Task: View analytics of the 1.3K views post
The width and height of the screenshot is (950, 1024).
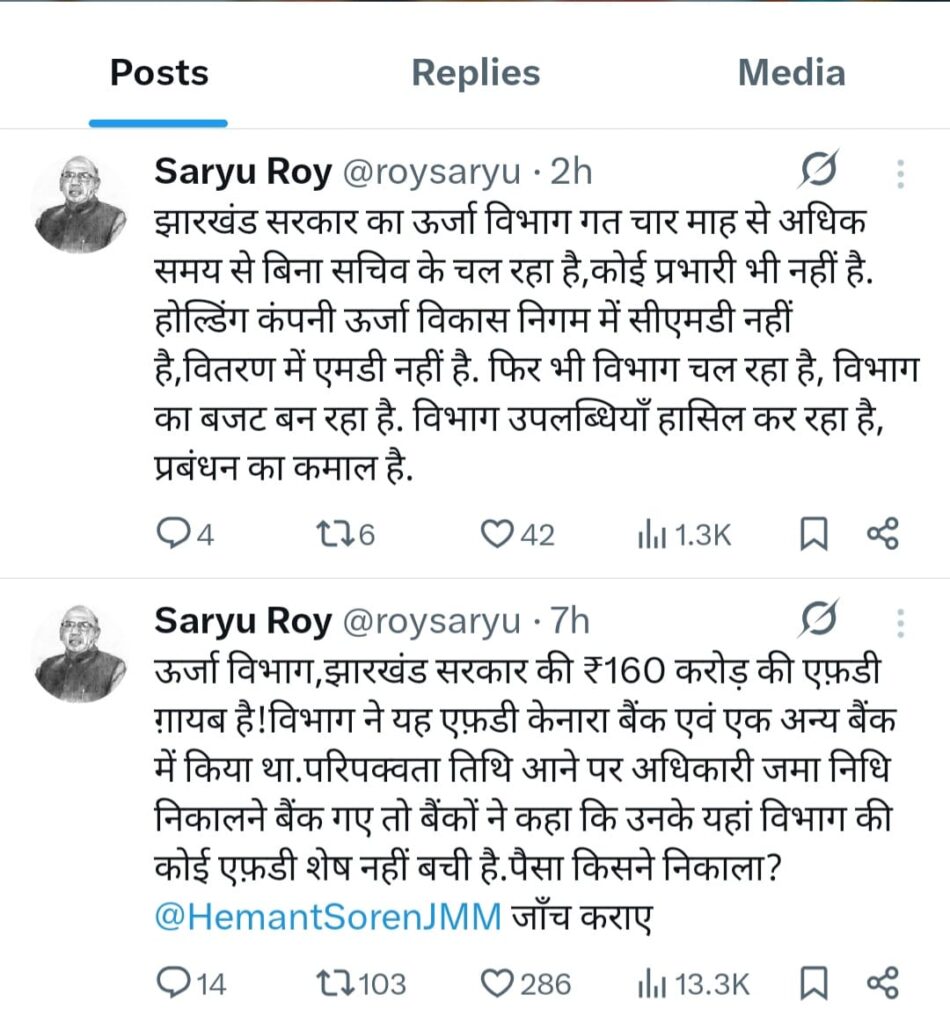Action: tap(645, 537)
